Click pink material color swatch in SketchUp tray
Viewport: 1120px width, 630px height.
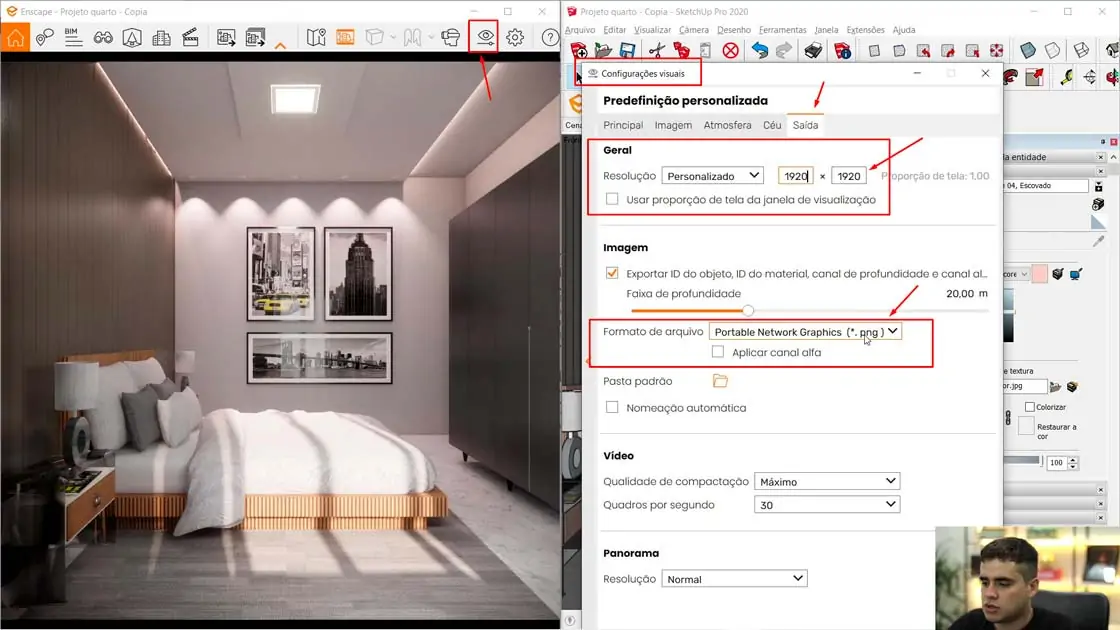tap(1040, 274)
